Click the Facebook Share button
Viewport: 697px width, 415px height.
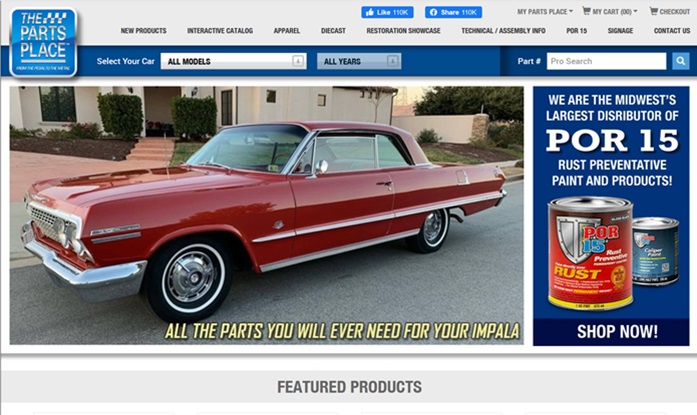coord(453,12)
